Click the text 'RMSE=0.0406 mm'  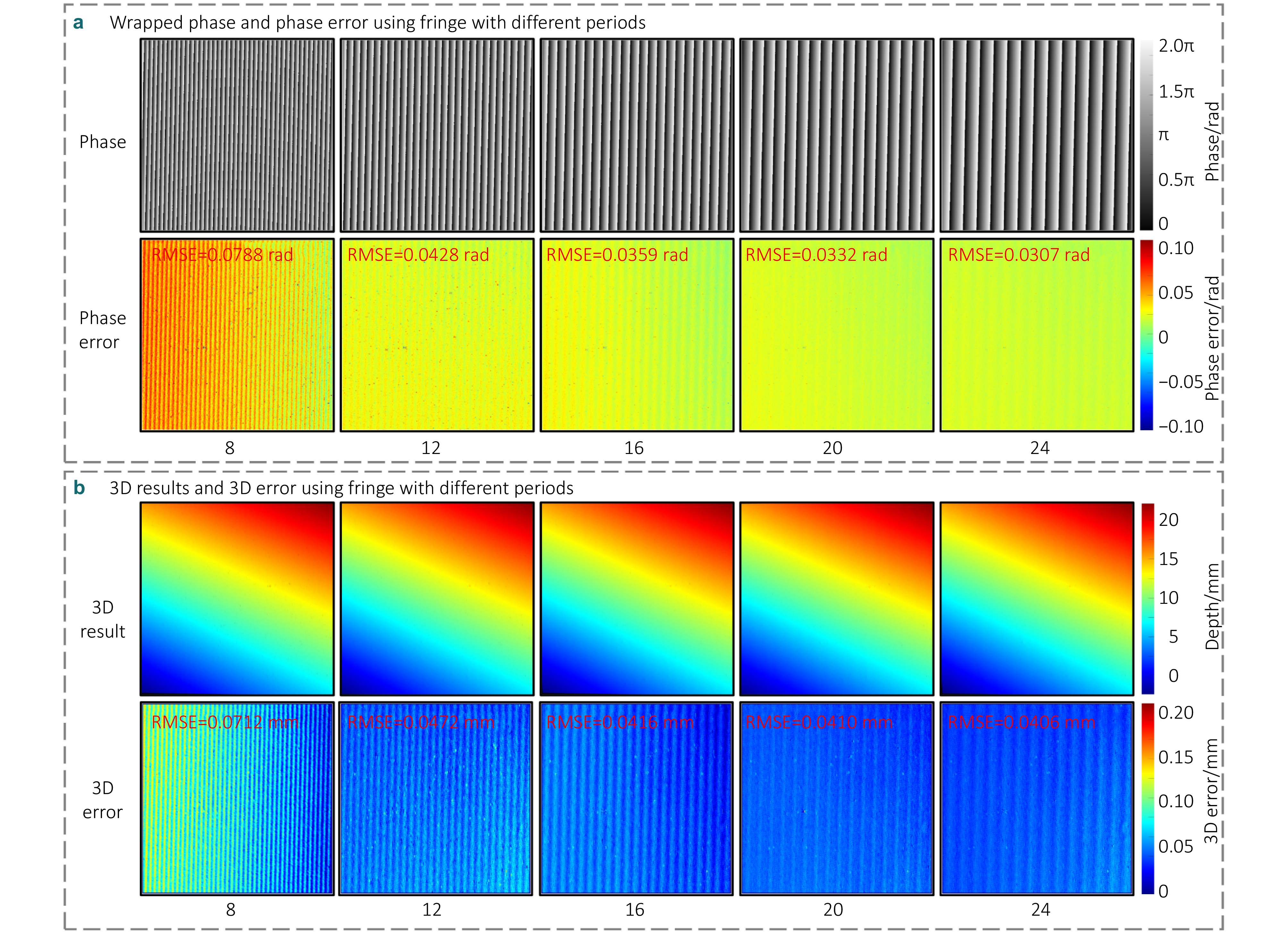tap(1022, 722)
